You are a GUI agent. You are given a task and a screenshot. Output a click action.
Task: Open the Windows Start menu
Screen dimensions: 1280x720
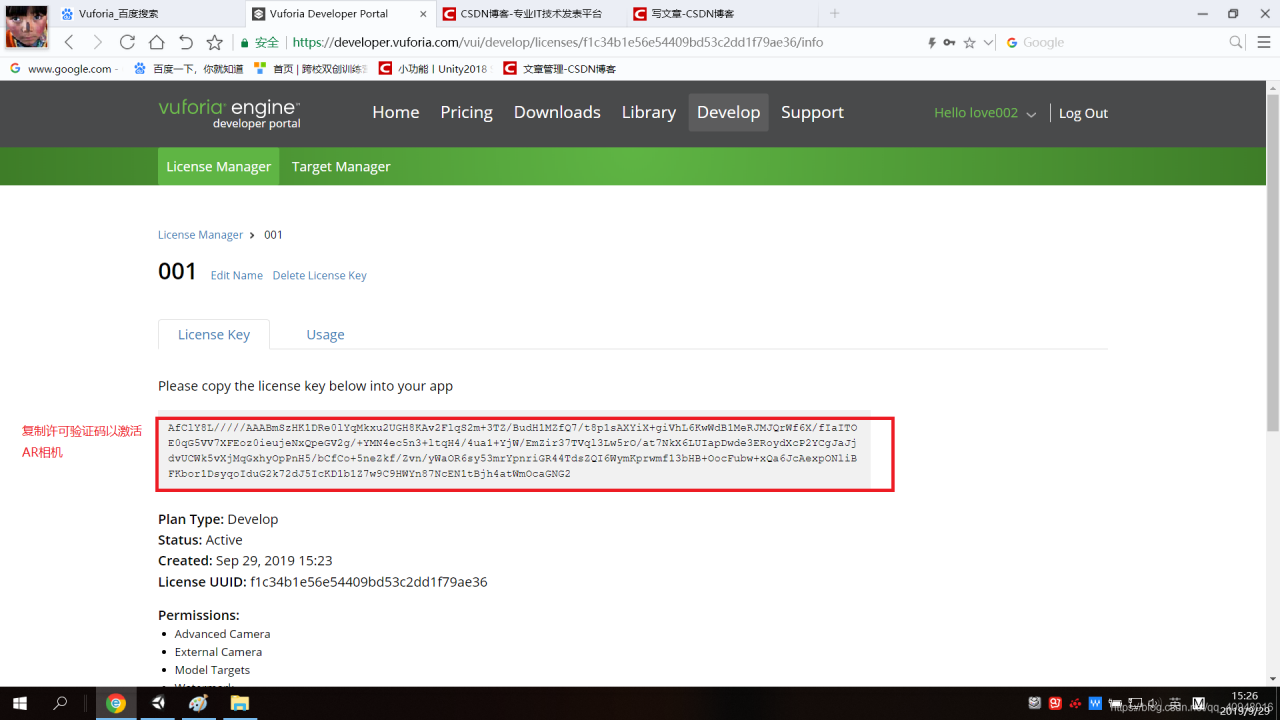(x=19, y=703)
